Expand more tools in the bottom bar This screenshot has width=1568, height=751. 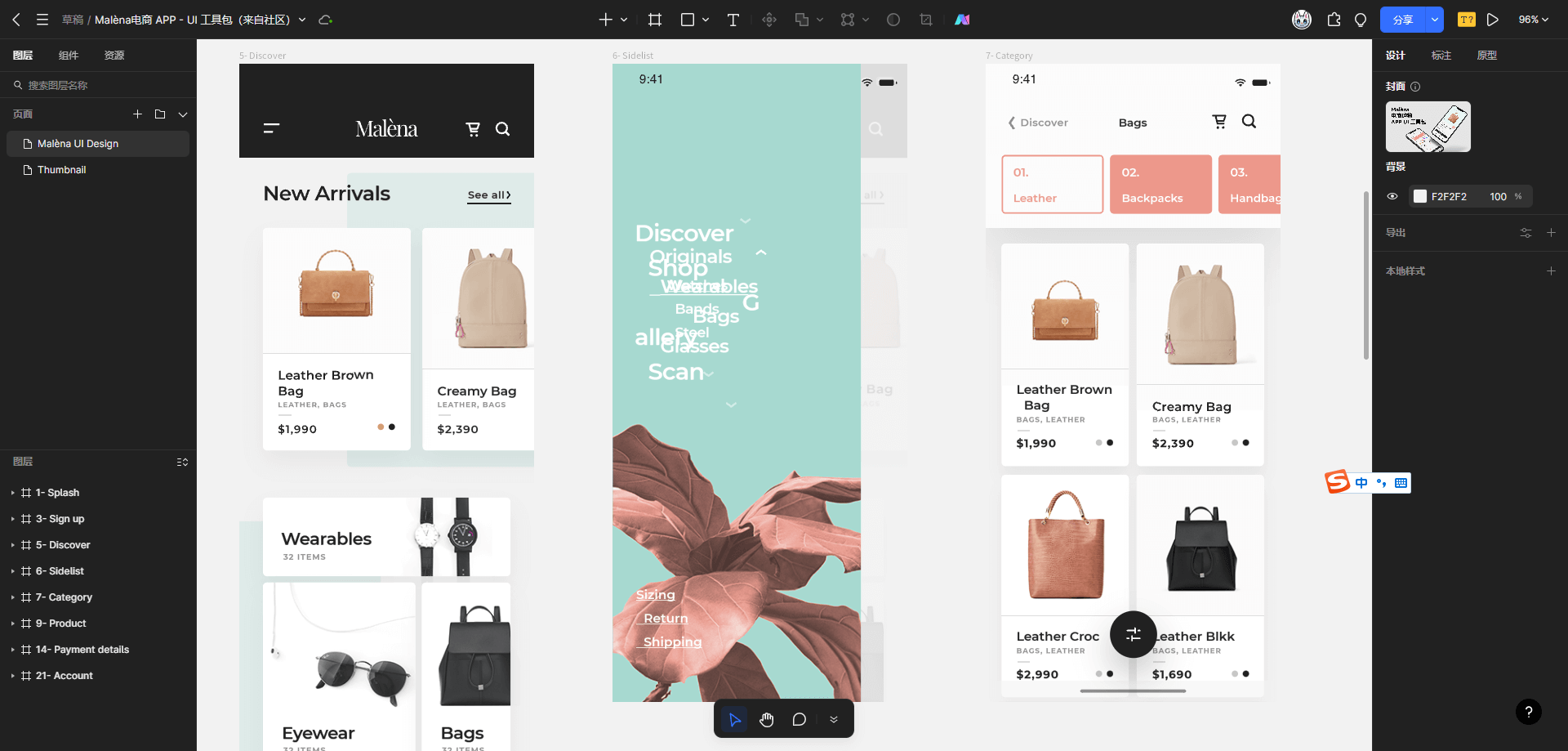click(x=834, y=720)
